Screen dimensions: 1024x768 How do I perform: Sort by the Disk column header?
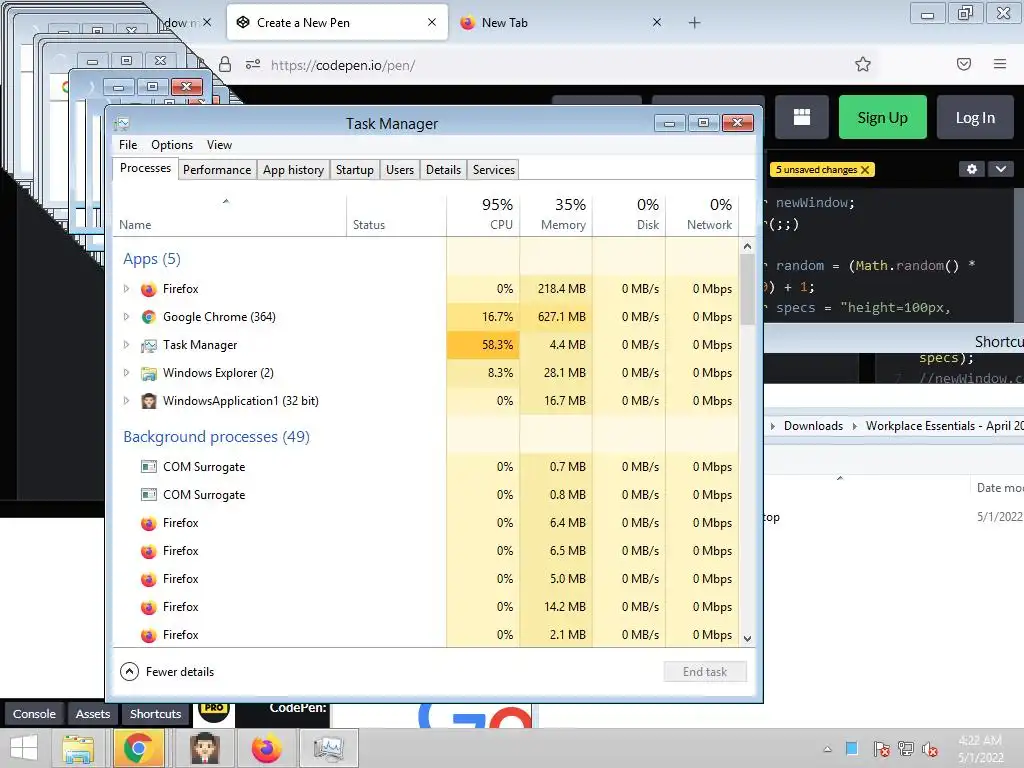coord(630,214)
